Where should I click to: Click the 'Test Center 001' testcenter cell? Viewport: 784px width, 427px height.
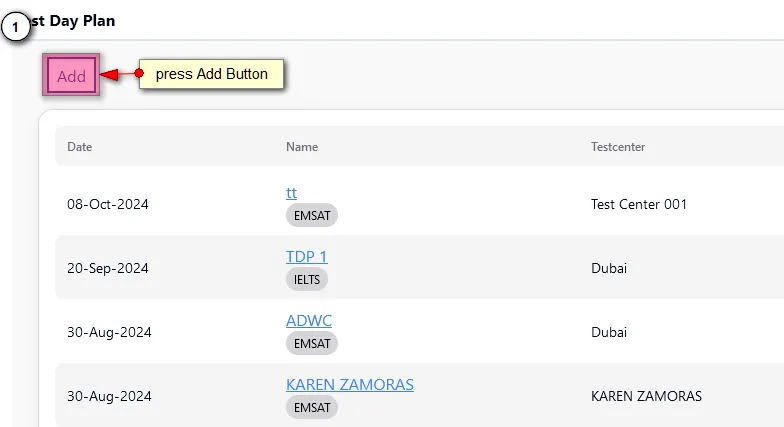(x=639, y=204)
